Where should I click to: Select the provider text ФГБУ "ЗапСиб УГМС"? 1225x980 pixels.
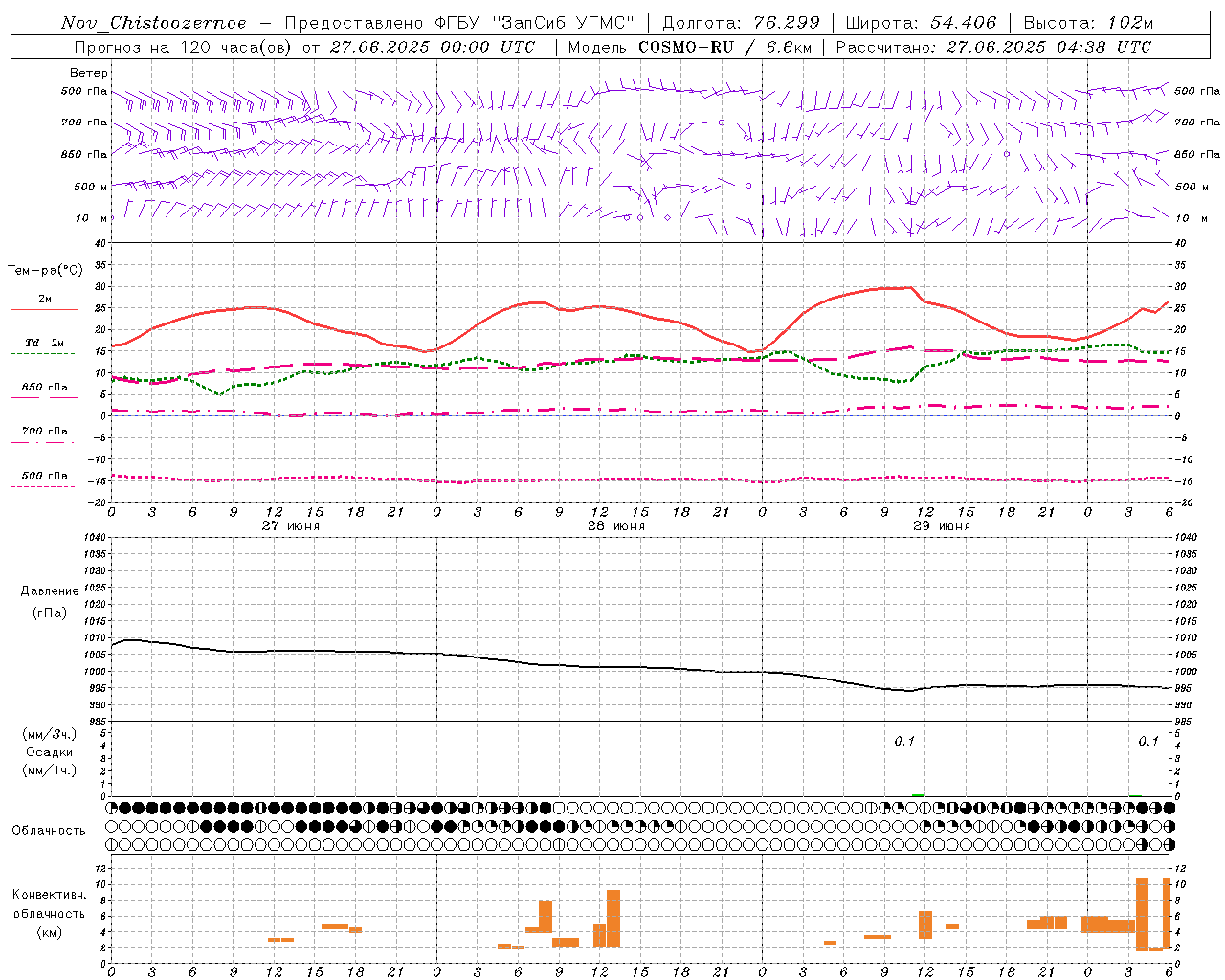click(x=535, y=23)
